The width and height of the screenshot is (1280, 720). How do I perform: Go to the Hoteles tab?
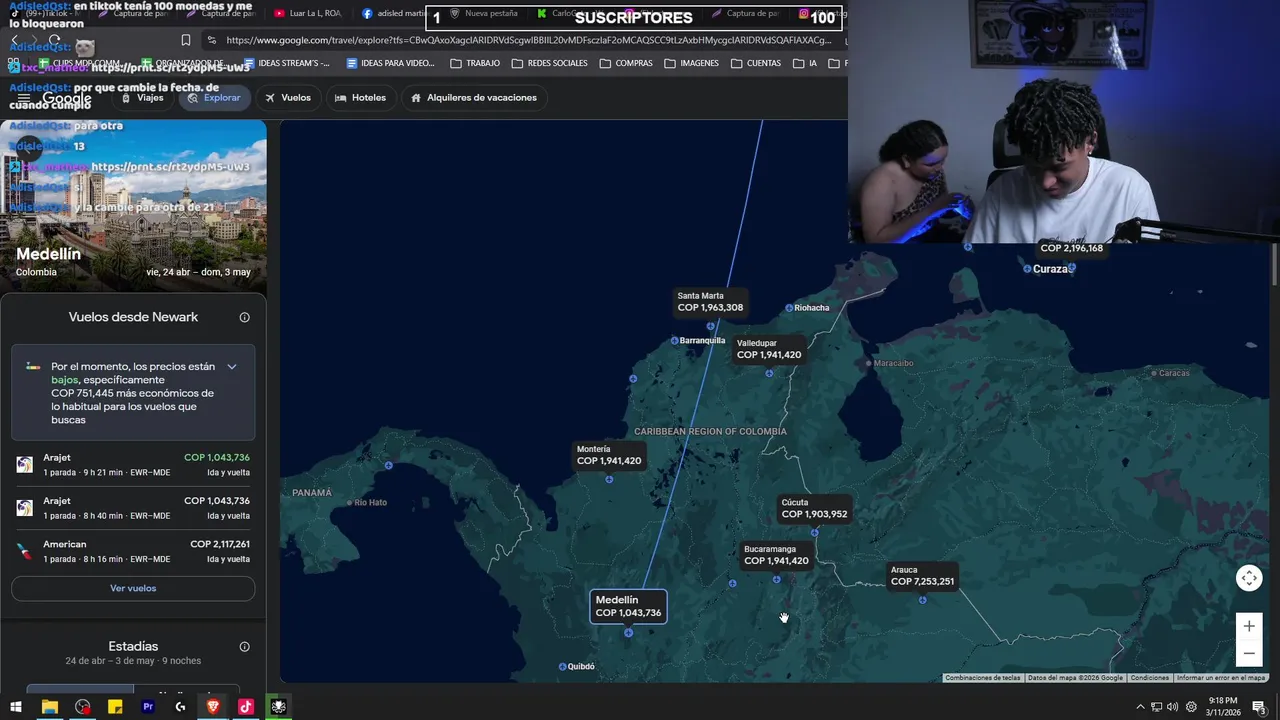coord(360,98)
